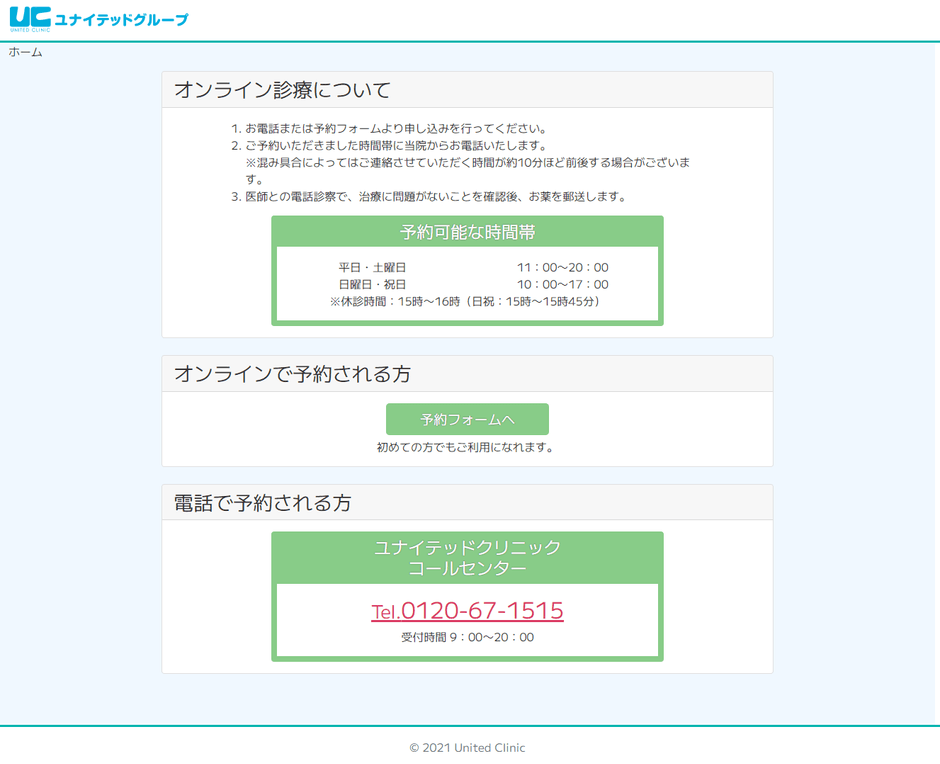Go to the ホーム breadcrumb link

[x=26, y=52]
